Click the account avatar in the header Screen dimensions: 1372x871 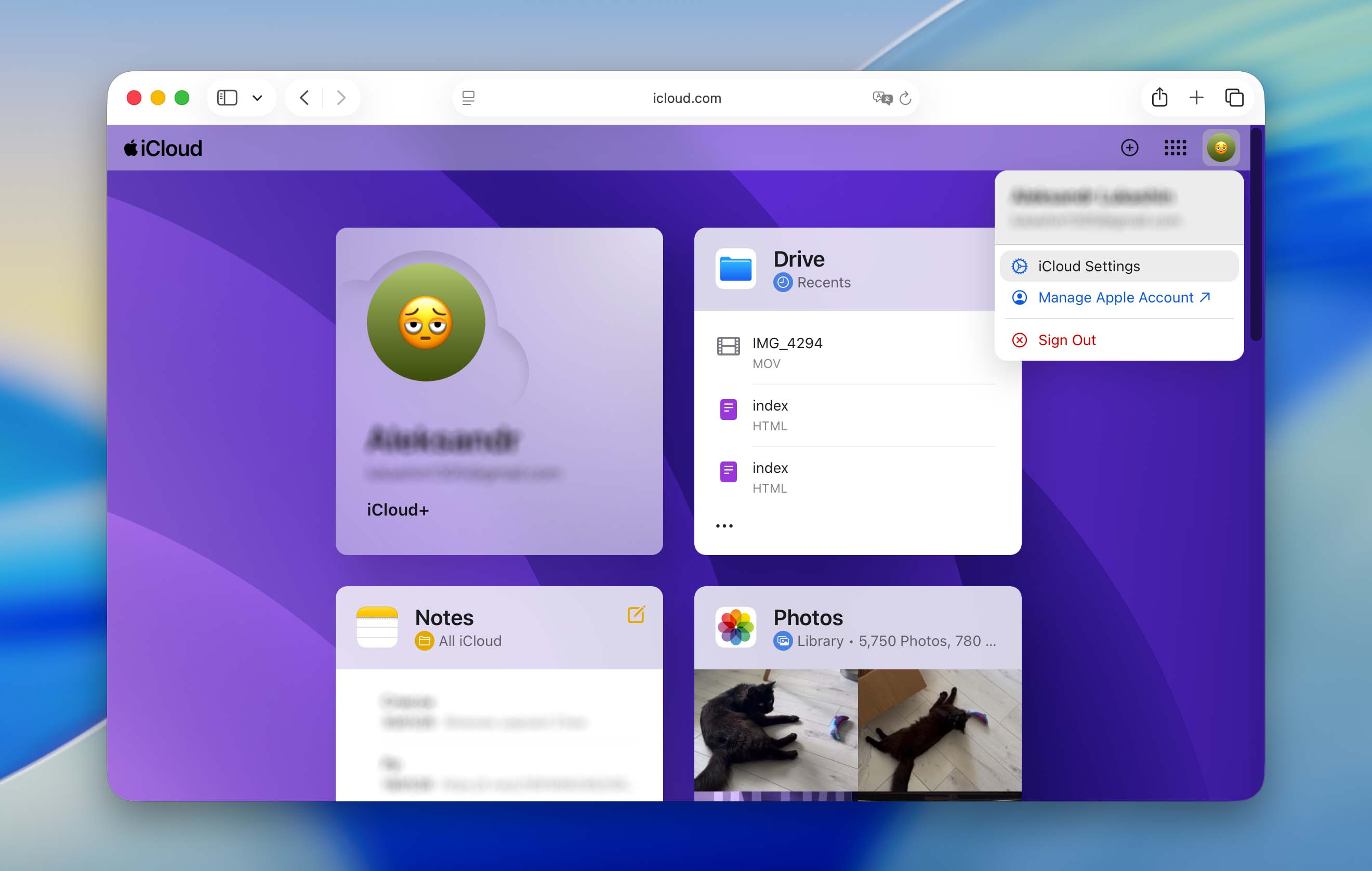pos(1220,148)
